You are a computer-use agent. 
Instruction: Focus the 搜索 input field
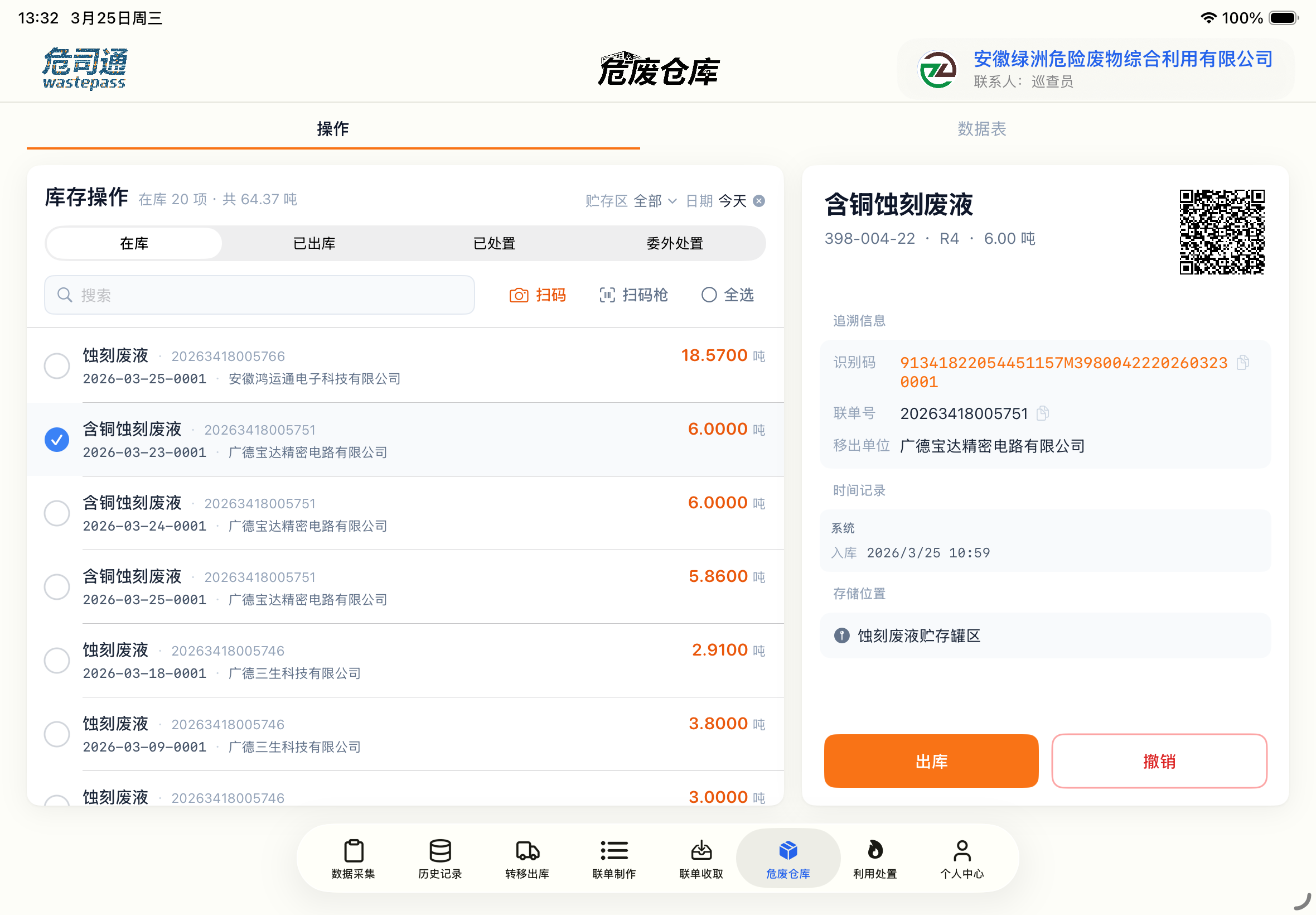[x=259, y=295]
